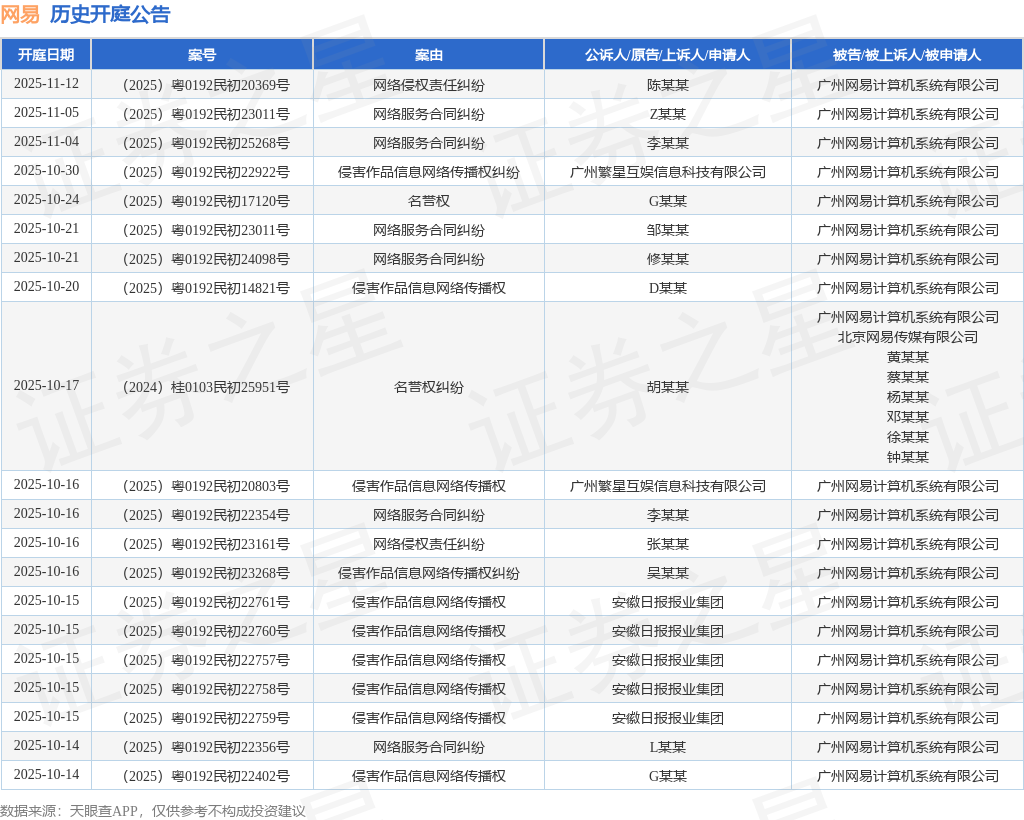Click defendant 北京网易传媒有限公司
This screenshot has height=820, width=1024.
[908, 338]
